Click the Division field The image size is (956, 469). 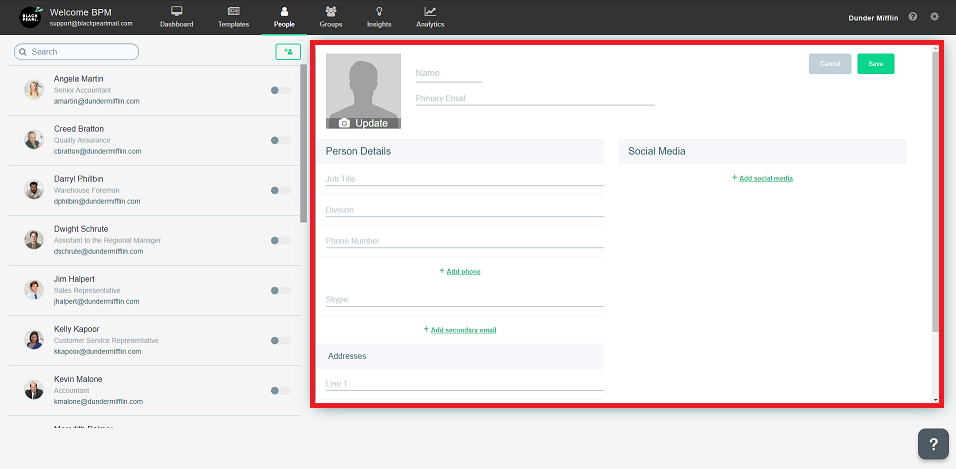465,210
